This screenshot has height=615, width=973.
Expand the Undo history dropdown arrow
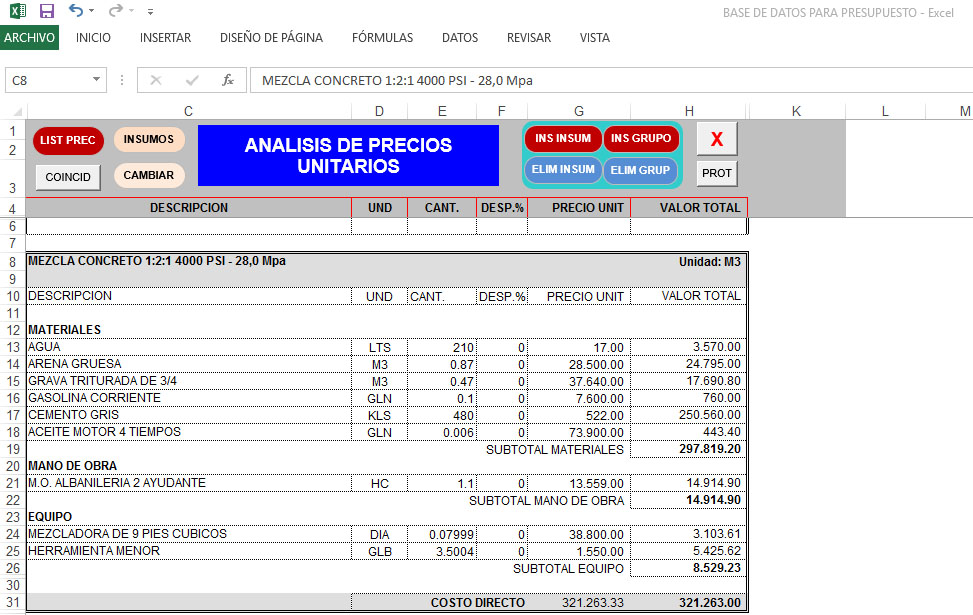point(92,12)
